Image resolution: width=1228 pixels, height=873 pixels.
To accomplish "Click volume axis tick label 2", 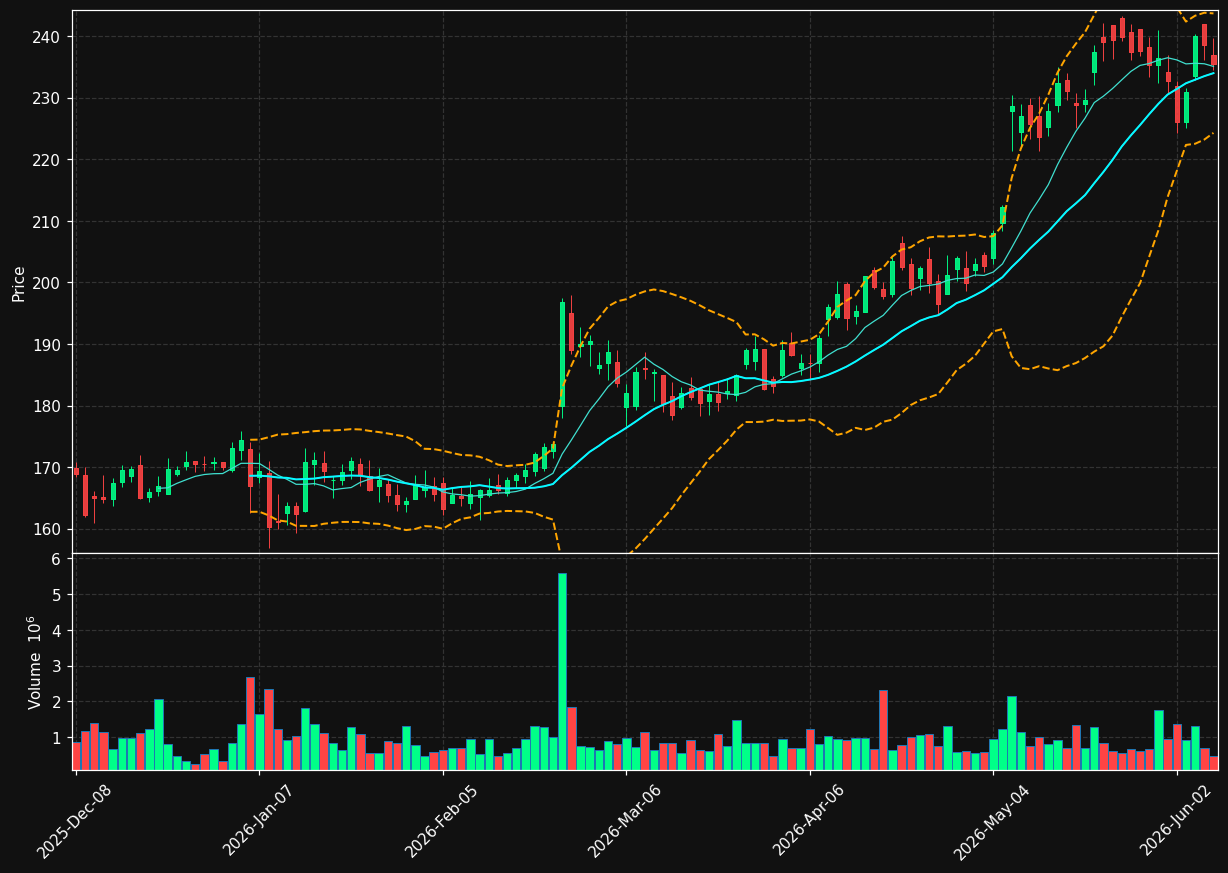I will tap(56, 702).
